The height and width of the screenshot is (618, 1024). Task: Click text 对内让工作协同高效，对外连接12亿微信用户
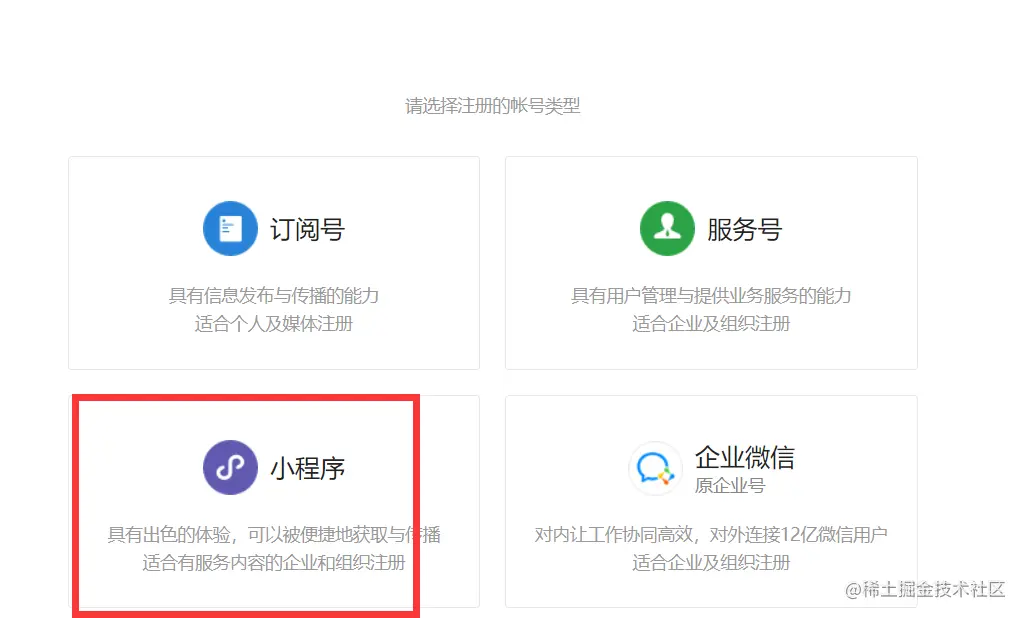[711, 535]
